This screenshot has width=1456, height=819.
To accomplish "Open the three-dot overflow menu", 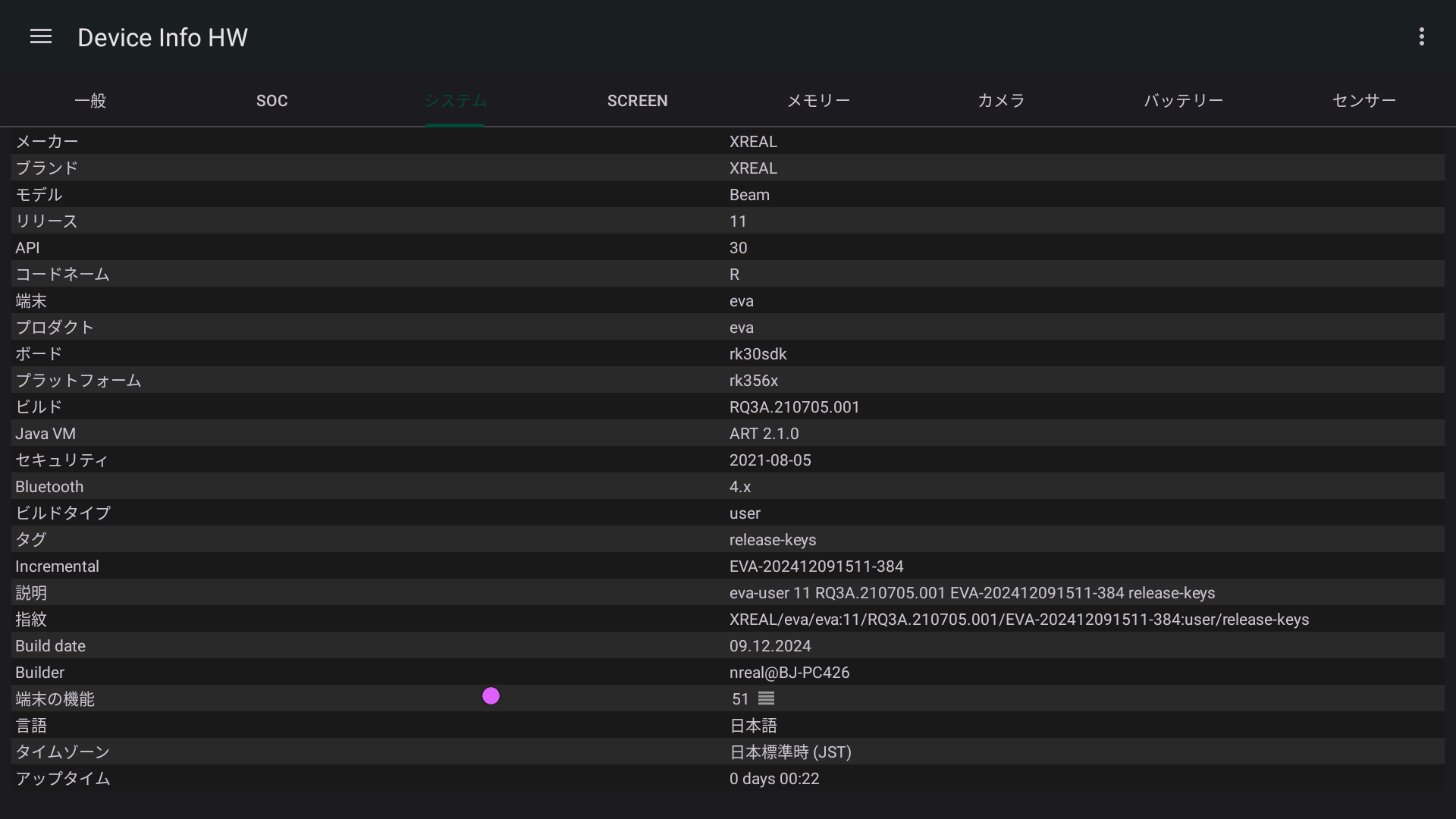I will click(x=1421, y=36).
